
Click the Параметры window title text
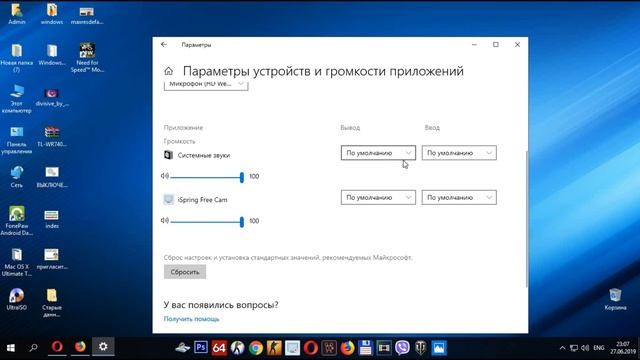(196, 45)
